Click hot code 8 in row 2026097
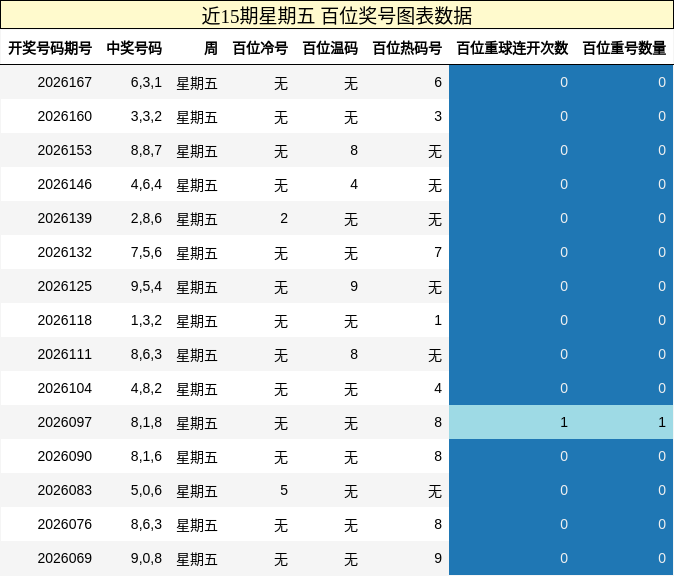Screen dimensions: 674x576 click(438, 422)
